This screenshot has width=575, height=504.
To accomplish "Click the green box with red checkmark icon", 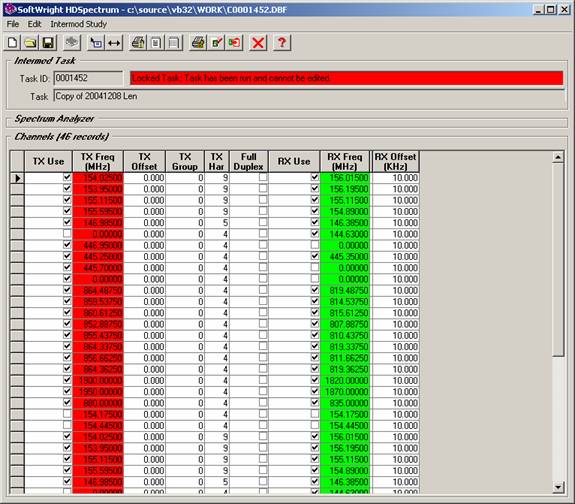I will click(216, 43).
